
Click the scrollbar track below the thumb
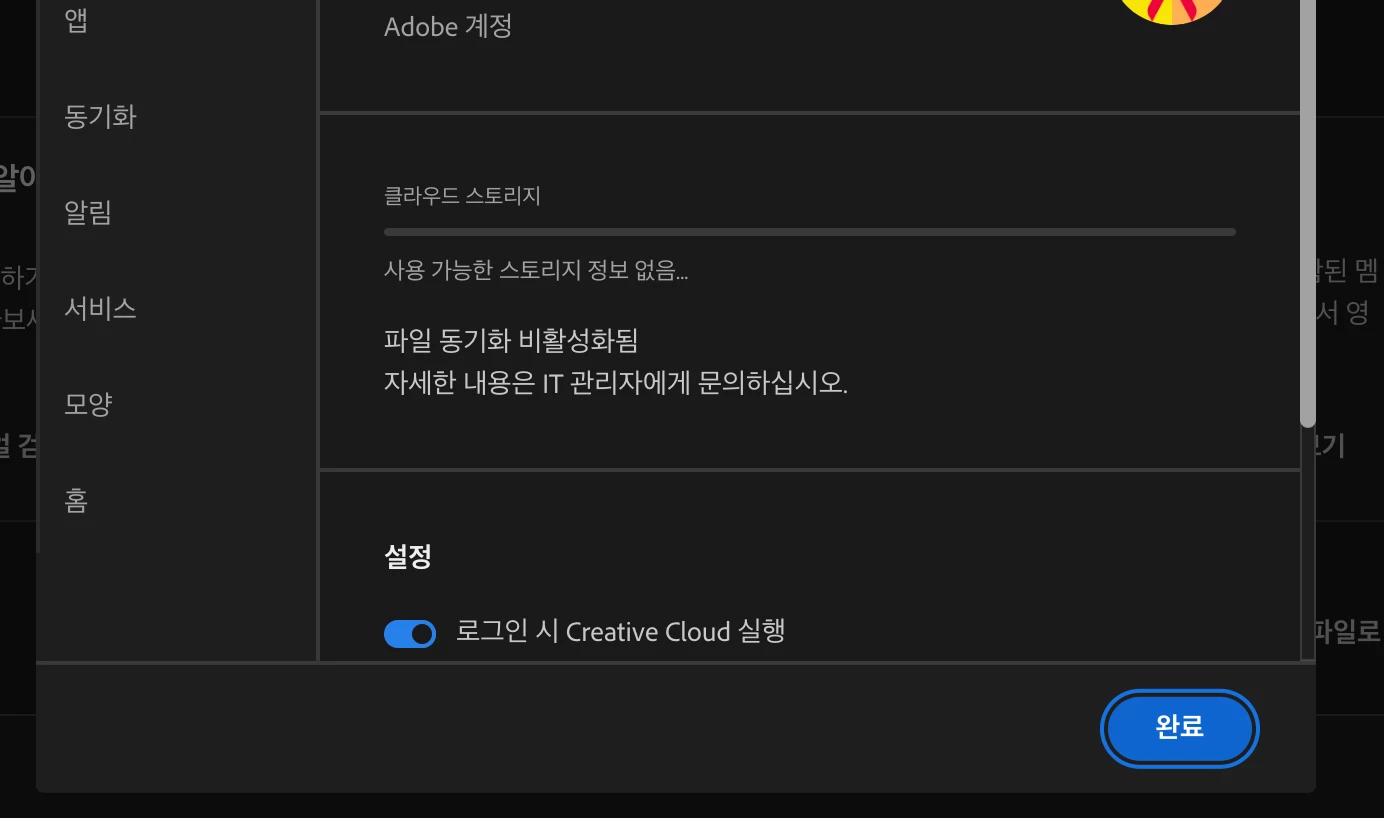[x=1307, y=545]
